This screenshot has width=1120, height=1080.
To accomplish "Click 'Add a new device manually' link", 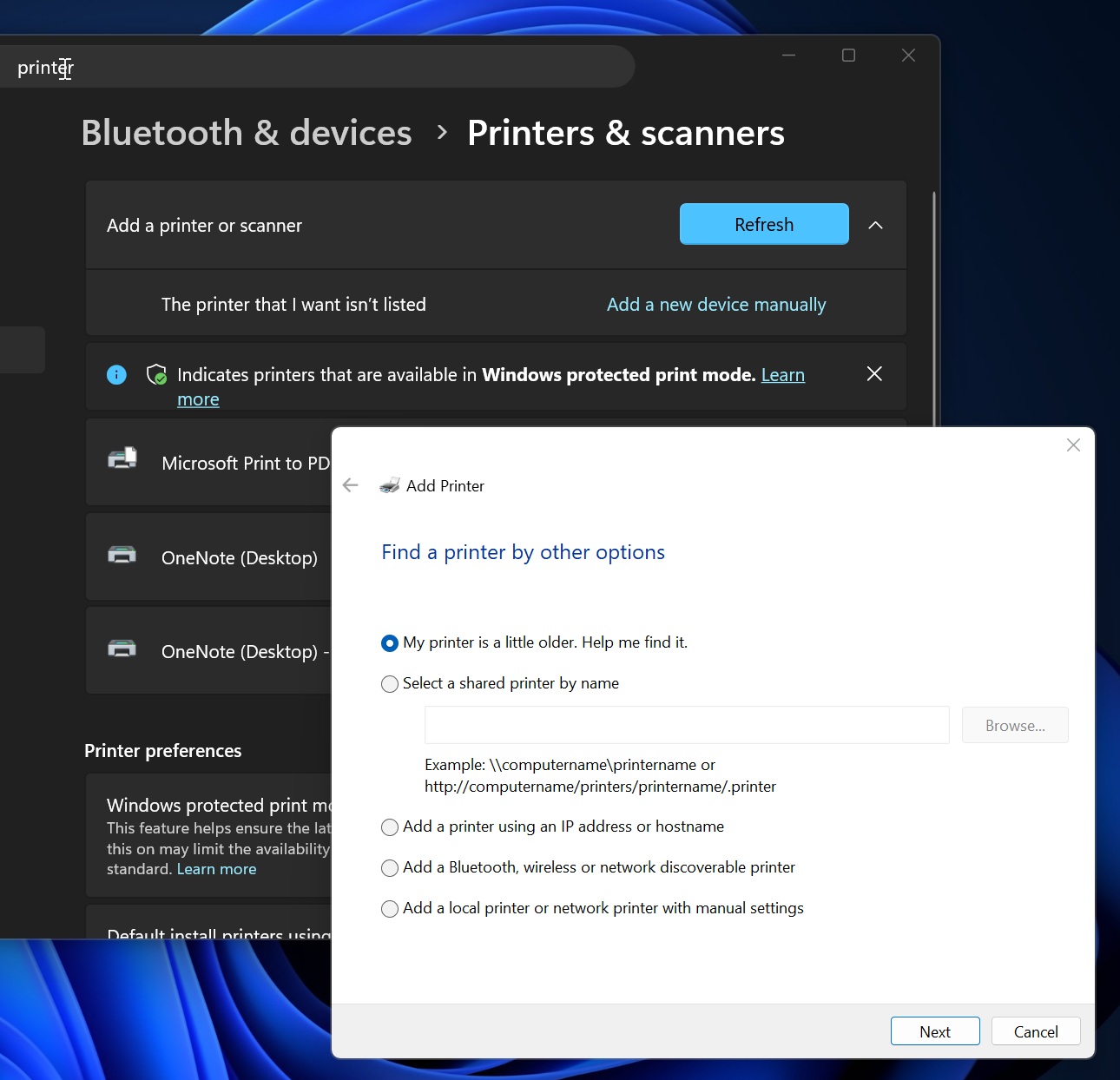I will (716, 305).
